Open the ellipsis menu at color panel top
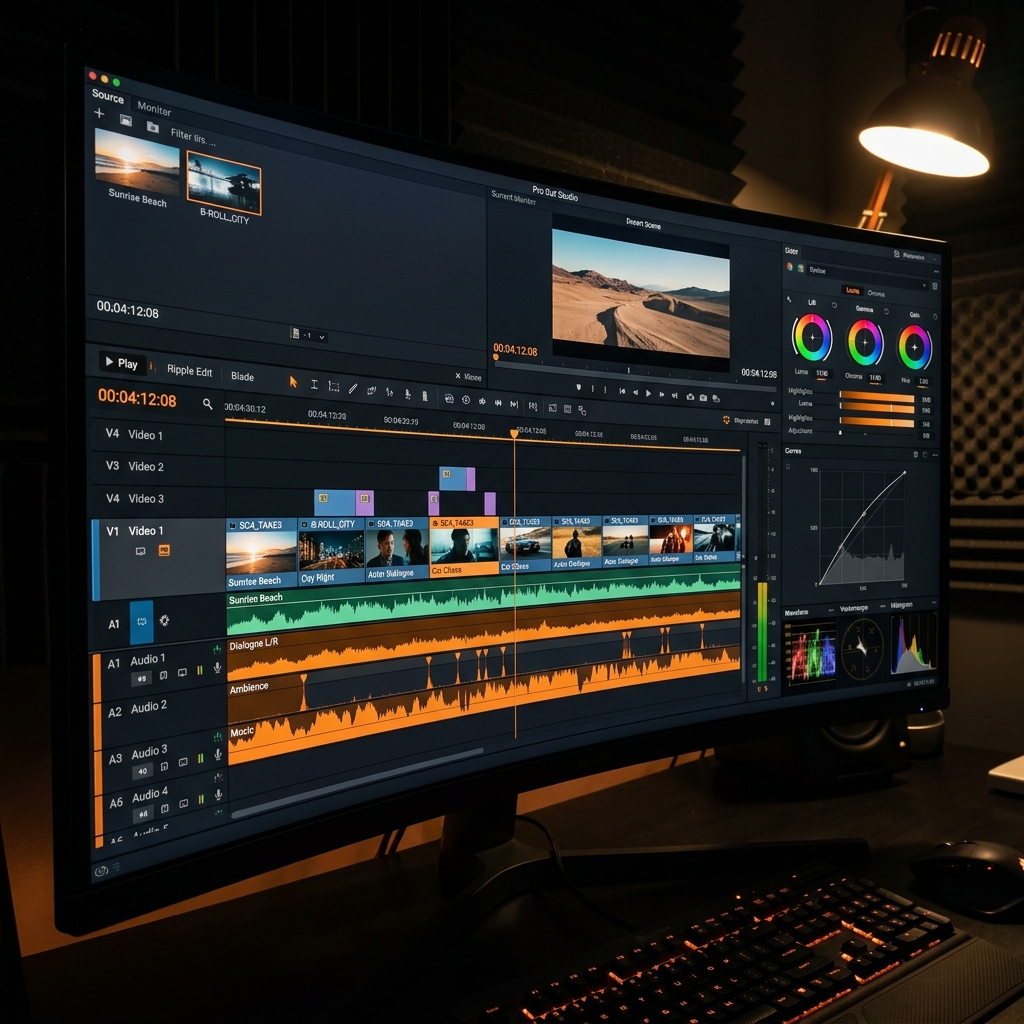The image size is (1024, 1024). (x=936, y=271)
